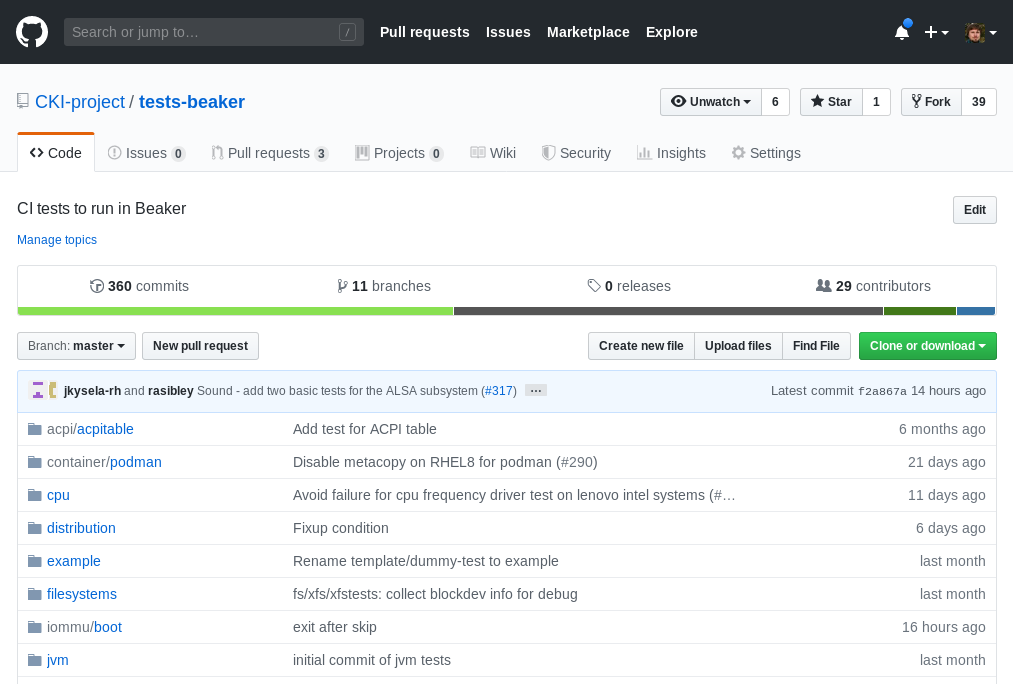
Task: Click the GitHub Octocat logo
Action: 32,32
